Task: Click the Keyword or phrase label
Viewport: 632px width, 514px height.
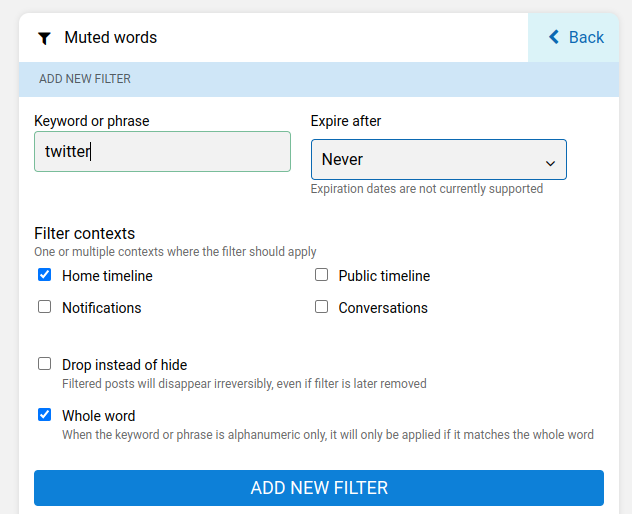Action: pyautogui.click(x=92, y=121)
